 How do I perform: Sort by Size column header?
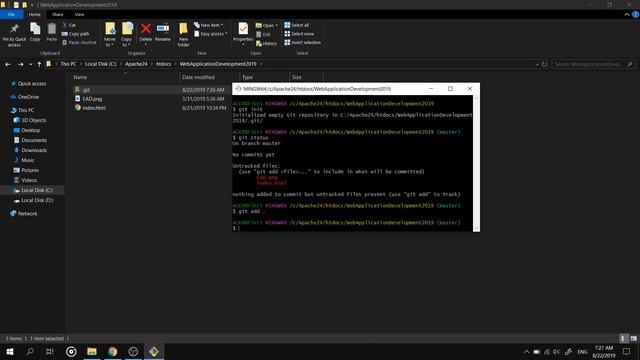(x=306, y=77)
